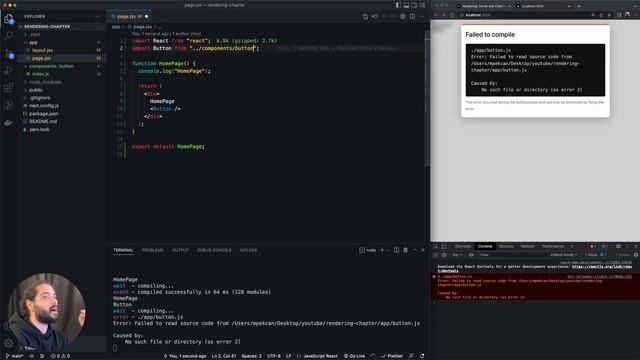Switch to the OUTPUT panel tab
The width and height of the screenshot is (640, 360).
coord(180,250)
